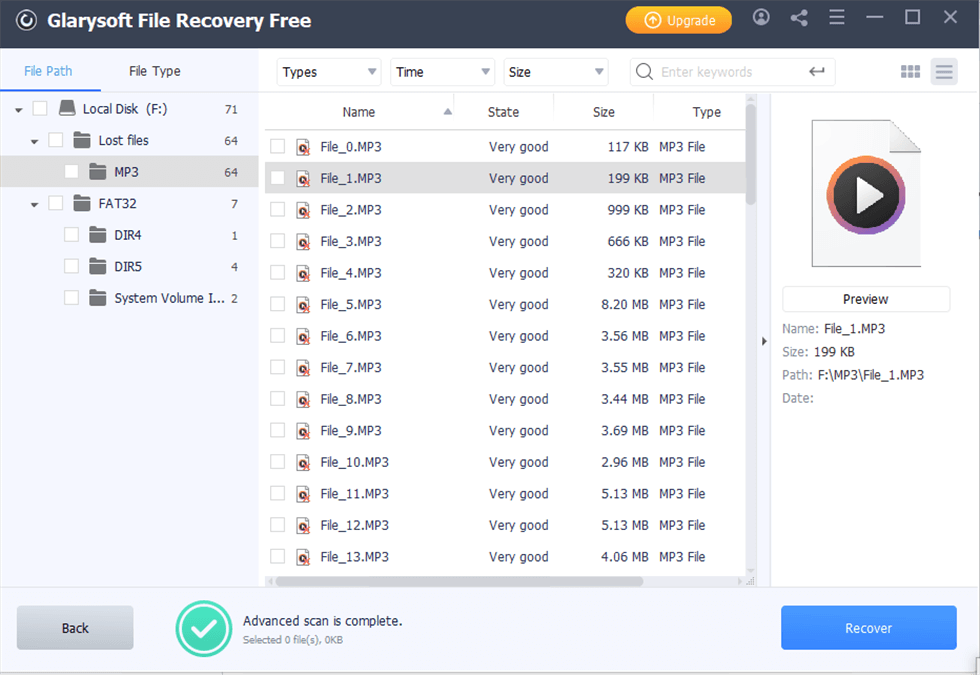Click the Enter keywords search field
This screenshot has height=675, width=980.
coord(730,72)
